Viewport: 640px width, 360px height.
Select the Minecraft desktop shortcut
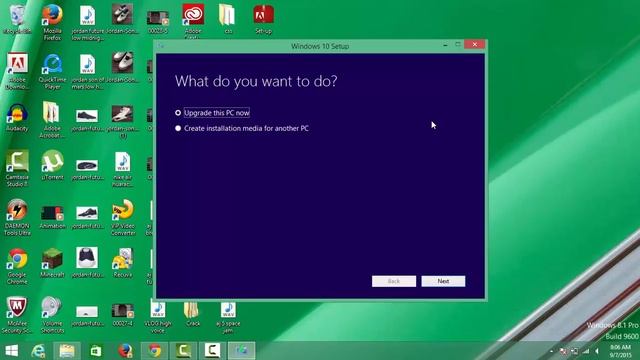[52, 262]
